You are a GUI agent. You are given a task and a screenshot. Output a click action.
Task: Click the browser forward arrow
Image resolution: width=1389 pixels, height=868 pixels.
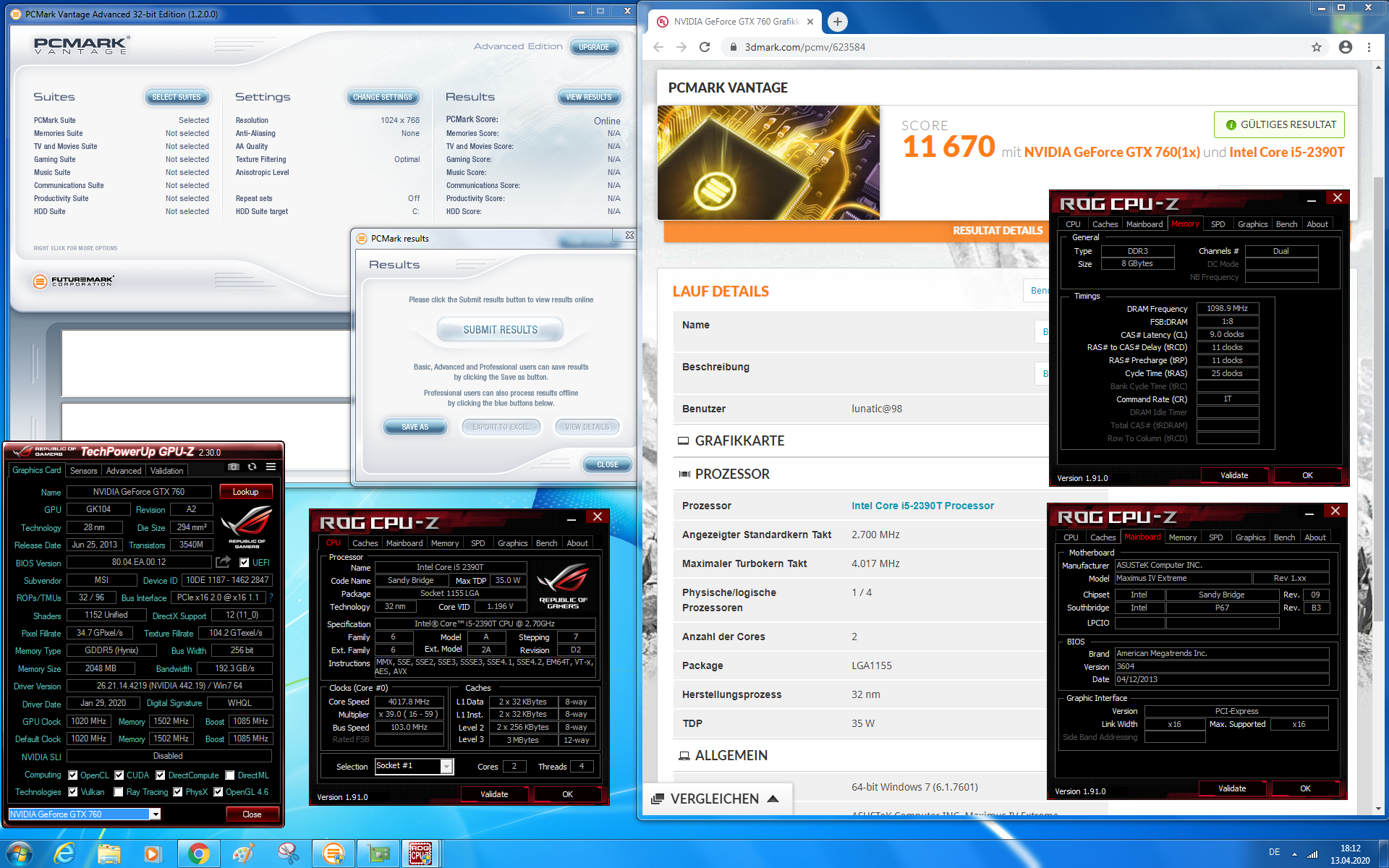681,47
